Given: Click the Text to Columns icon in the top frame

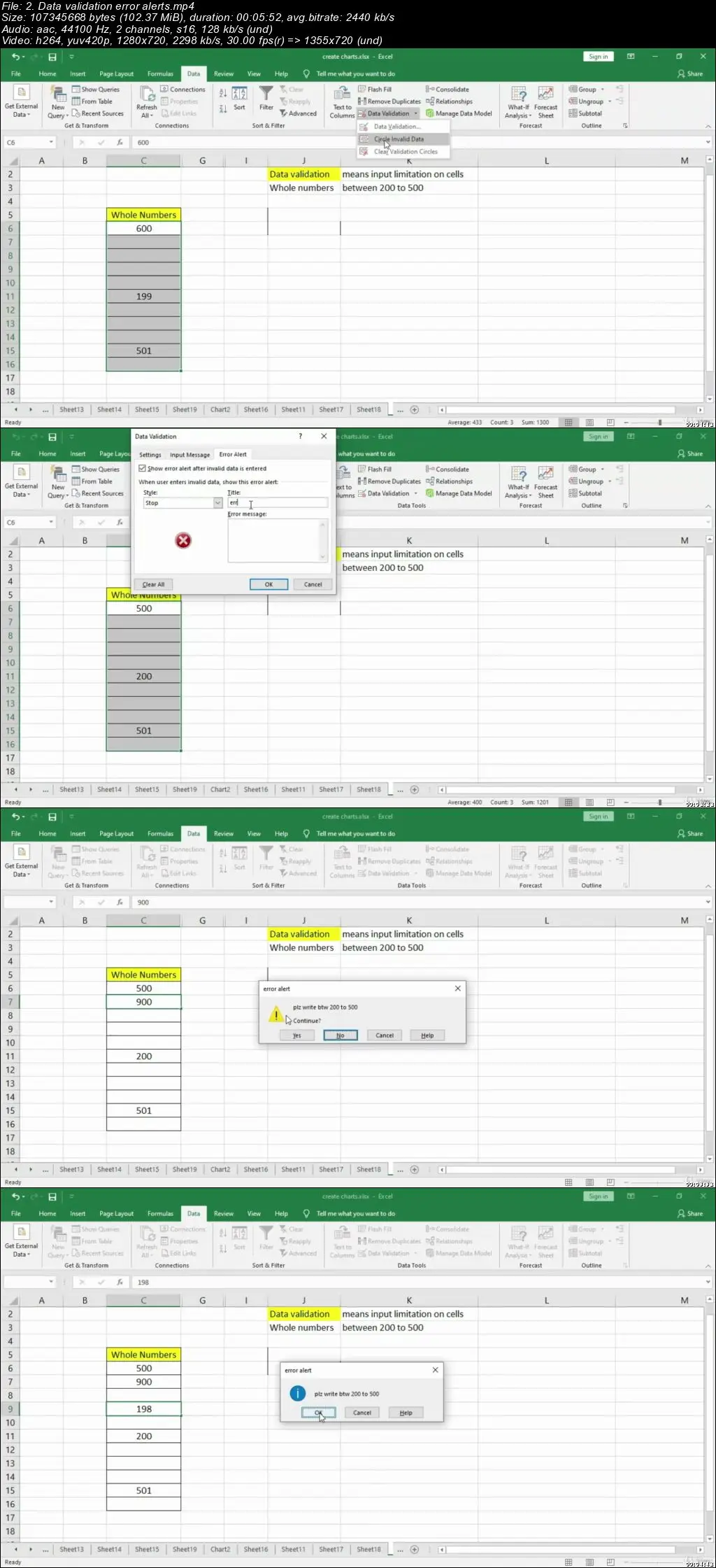Looking at the screenshot, I should click(x=342, y=94).
